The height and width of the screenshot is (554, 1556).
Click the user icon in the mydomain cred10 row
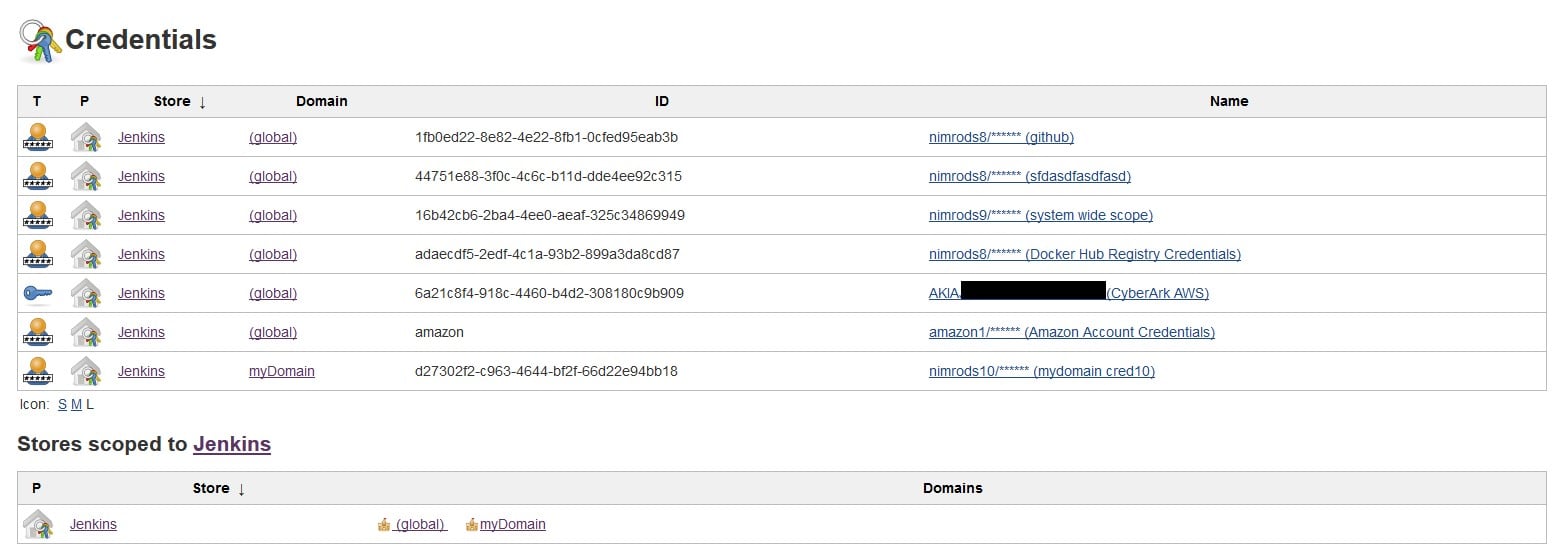(x=37, y=371)
